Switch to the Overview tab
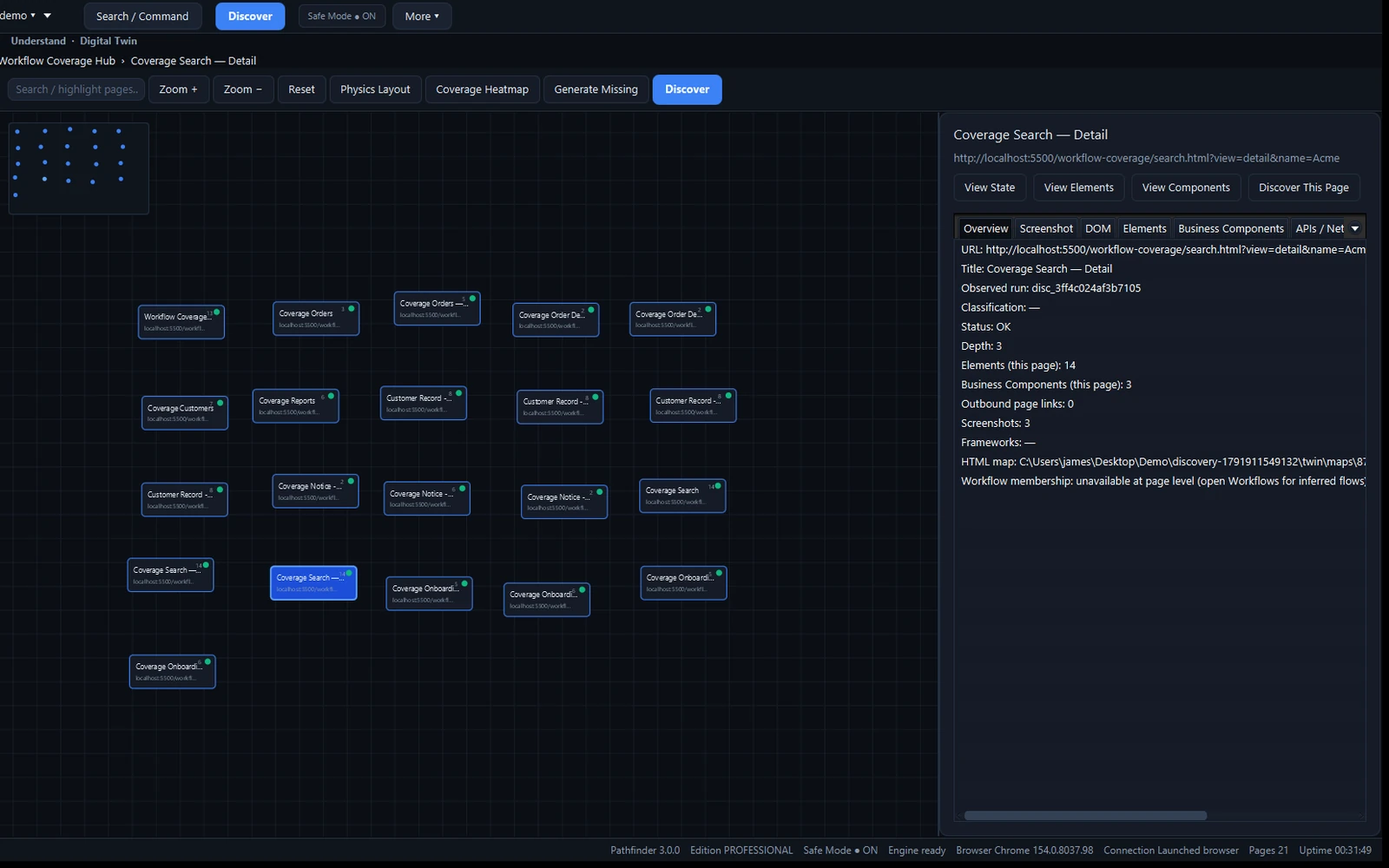Viewport: 1389px width, 868px height. point(985,228)
